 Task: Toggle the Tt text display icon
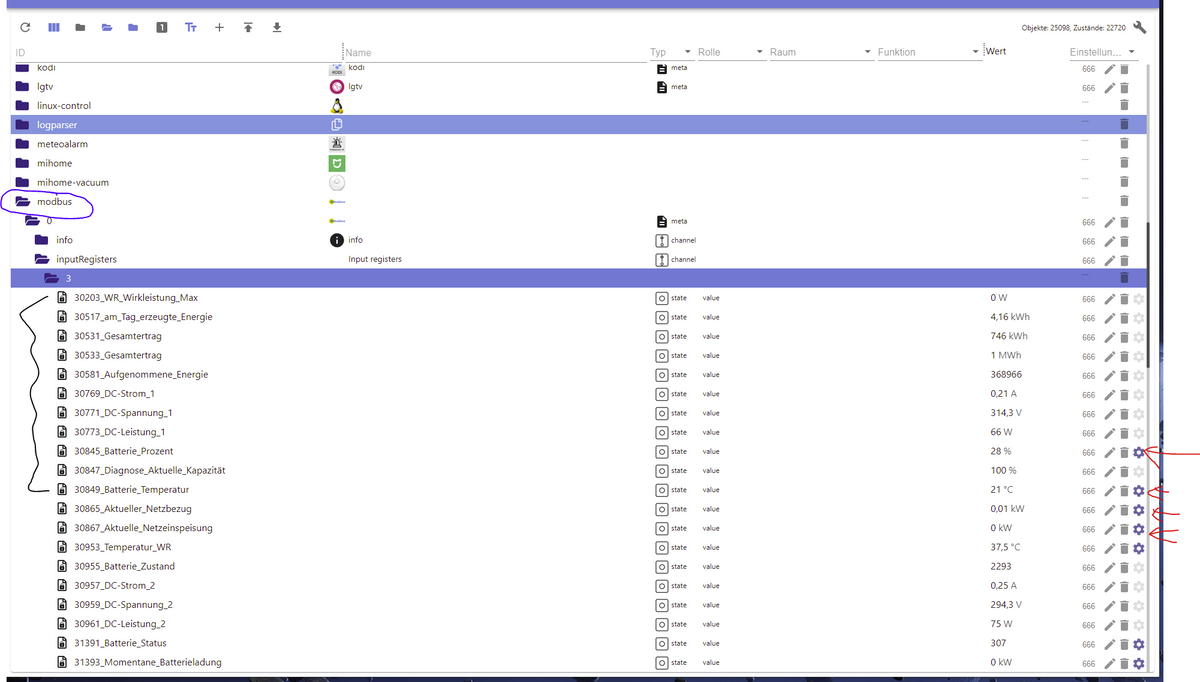pos(190,27)
